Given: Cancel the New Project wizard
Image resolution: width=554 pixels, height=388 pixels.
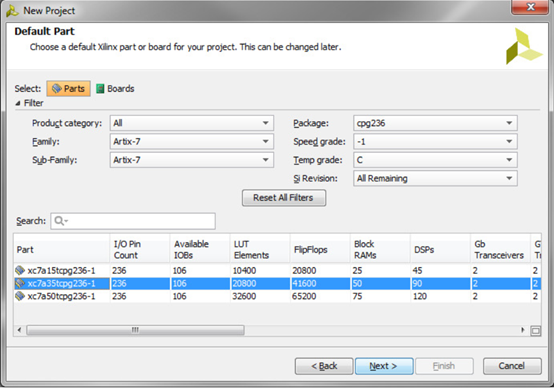Looking at the screenshot, I should pyautogui.click(x=512, y=366).
